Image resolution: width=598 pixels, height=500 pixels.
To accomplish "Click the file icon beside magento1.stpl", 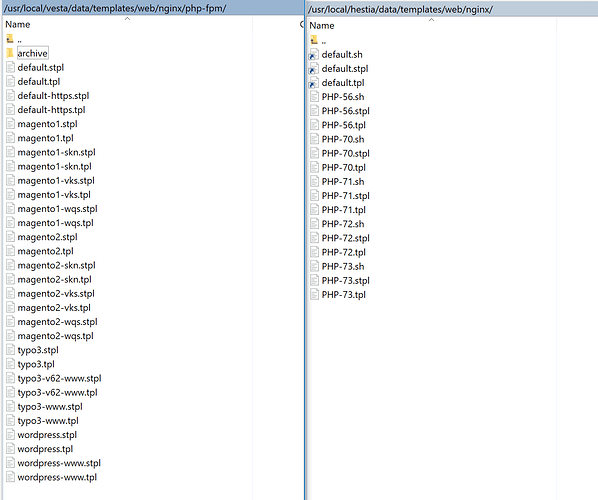I will pyautogui.click(x=10, y=124).
